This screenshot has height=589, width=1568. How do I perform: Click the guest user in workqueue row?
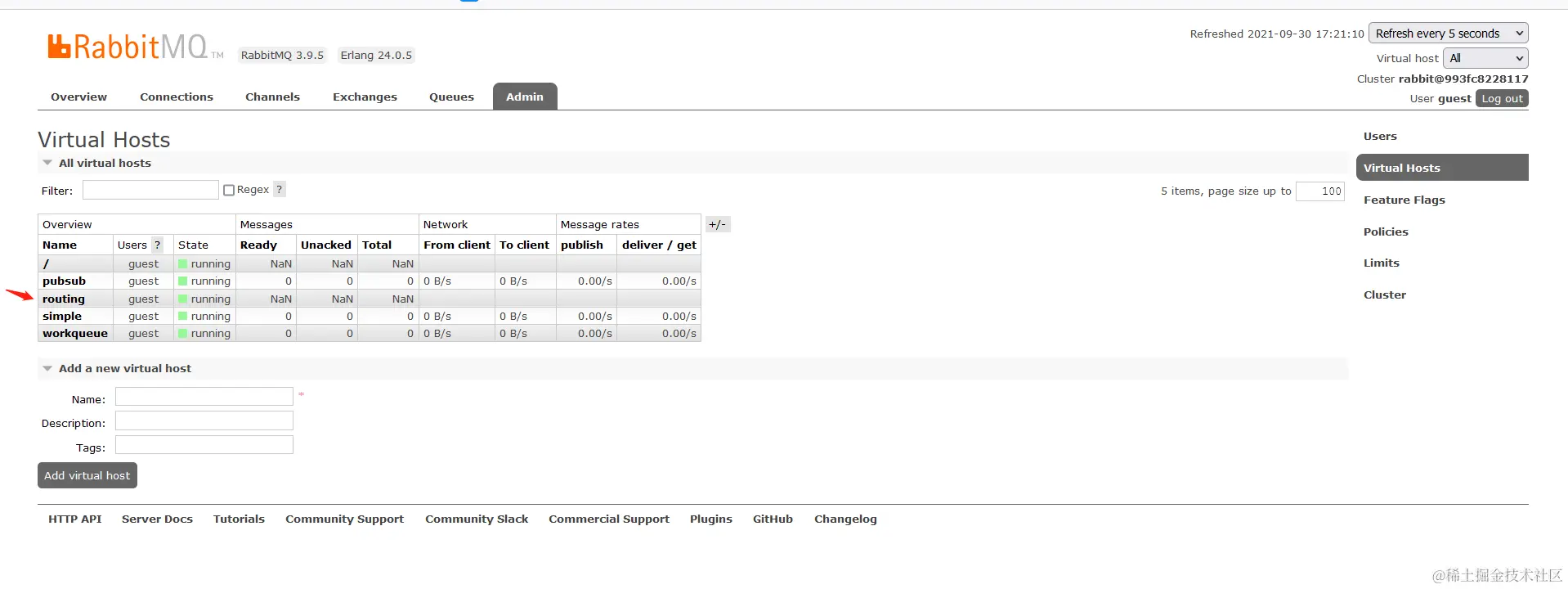pos(143,333)
